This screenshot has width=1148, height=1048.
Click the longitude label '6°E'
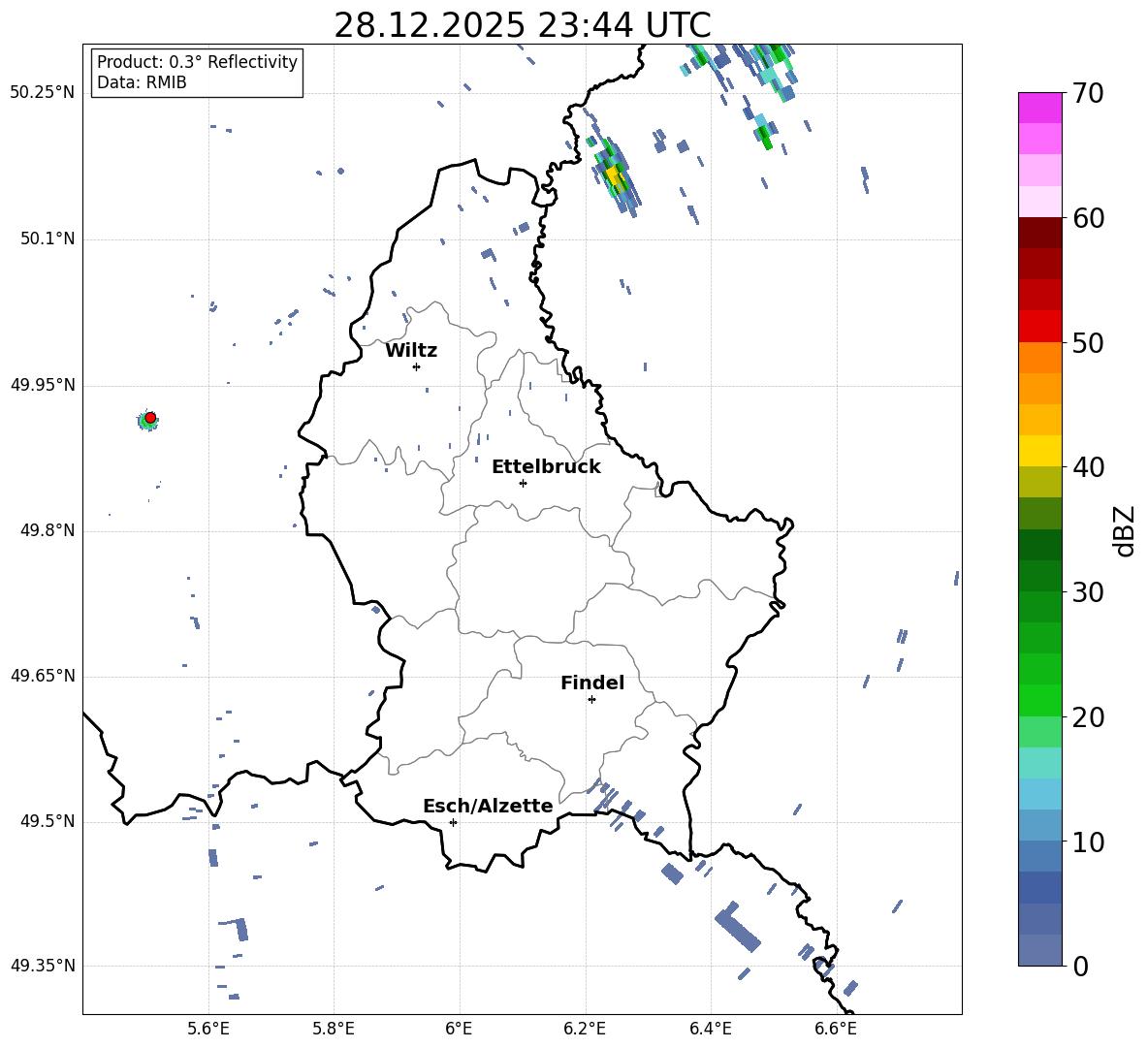(x=459, y=1030)
